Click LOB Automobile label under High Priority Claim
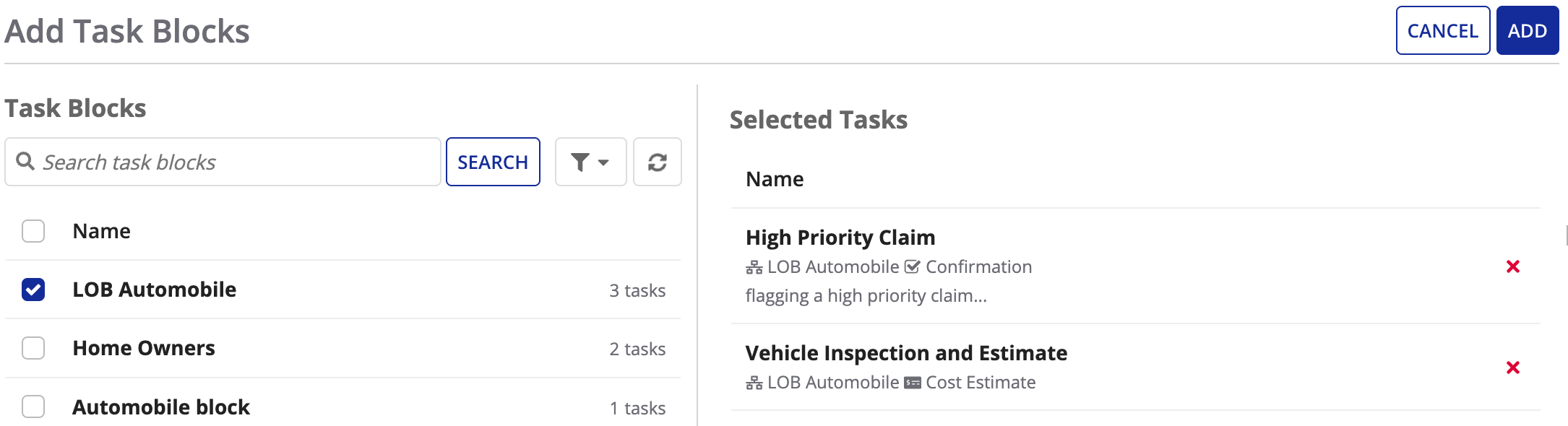This screenshot has width=1568, height=426. [833, 266]
